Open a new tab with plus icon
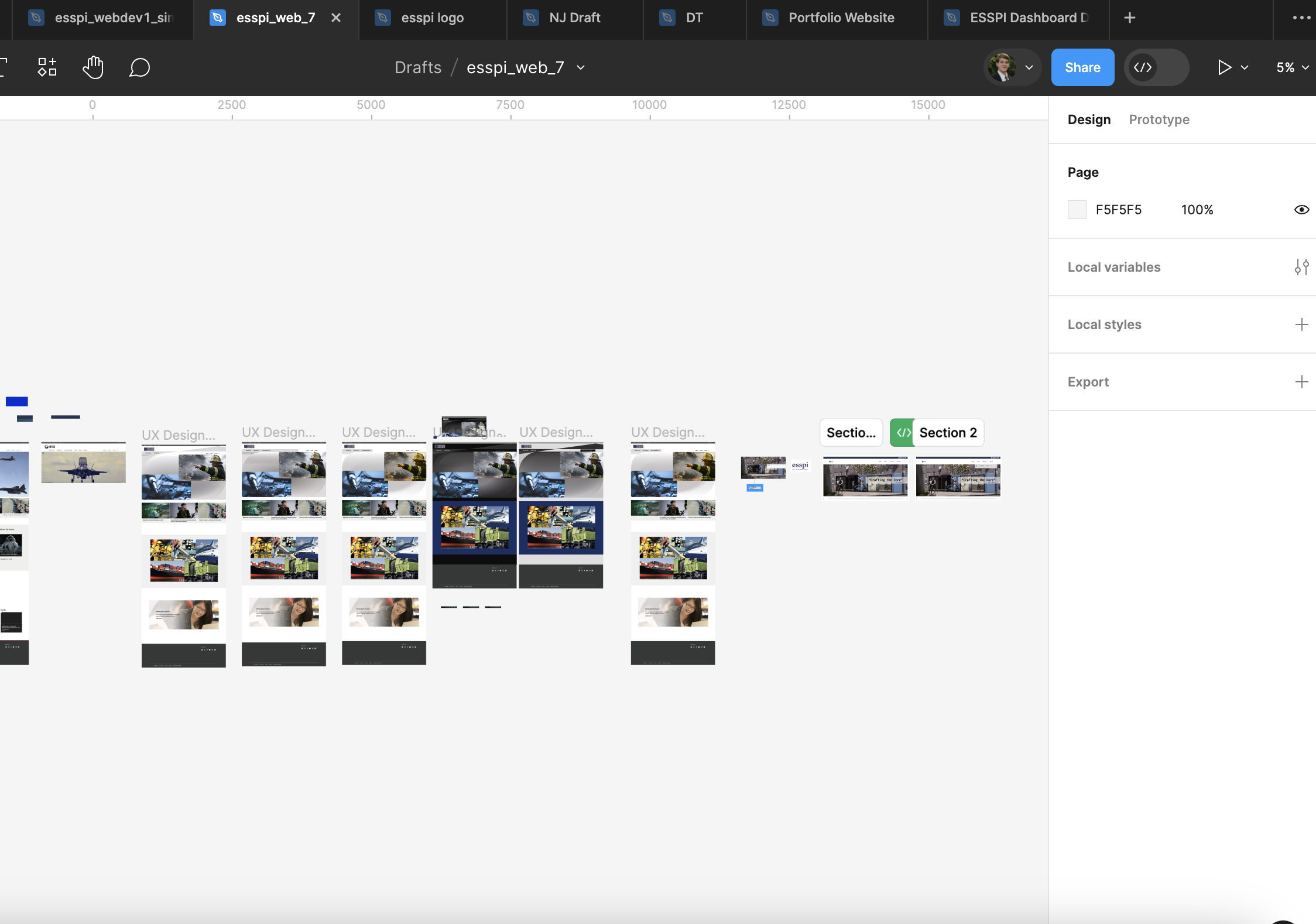This screenshot has width=1316, height=924. click(1130, 18)
